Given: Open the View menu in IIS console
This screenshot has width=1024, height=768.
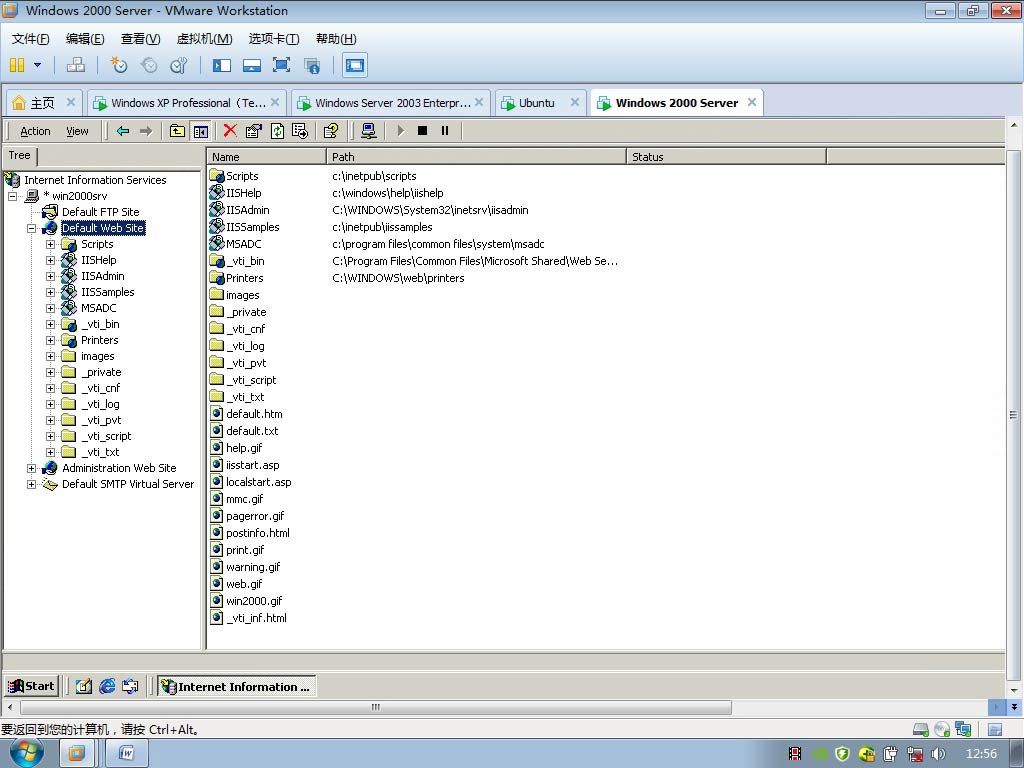Looking at the screenshot, I should 77,131.
